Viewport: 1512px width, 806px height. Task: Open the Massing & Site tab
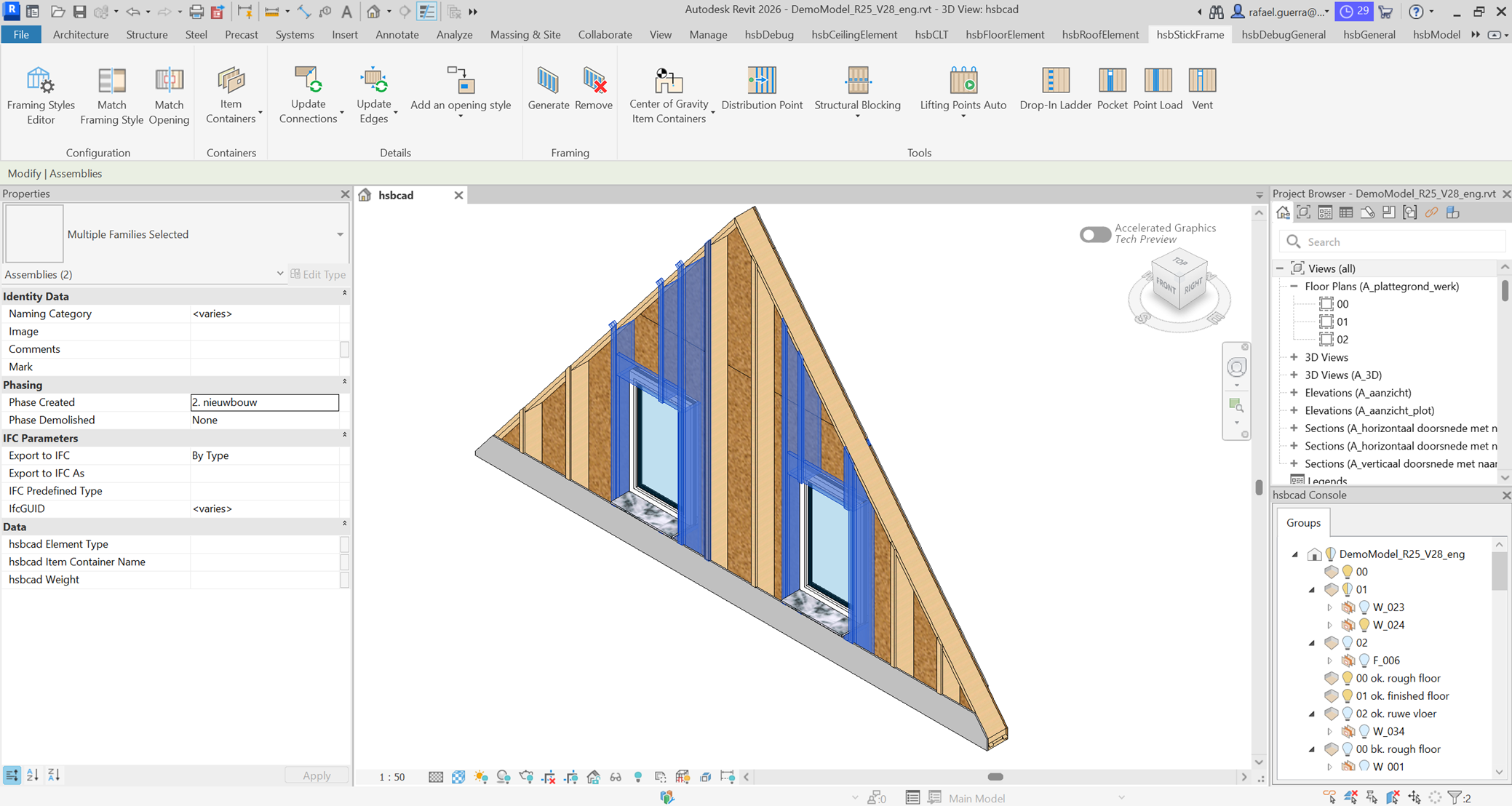point(525,34)
